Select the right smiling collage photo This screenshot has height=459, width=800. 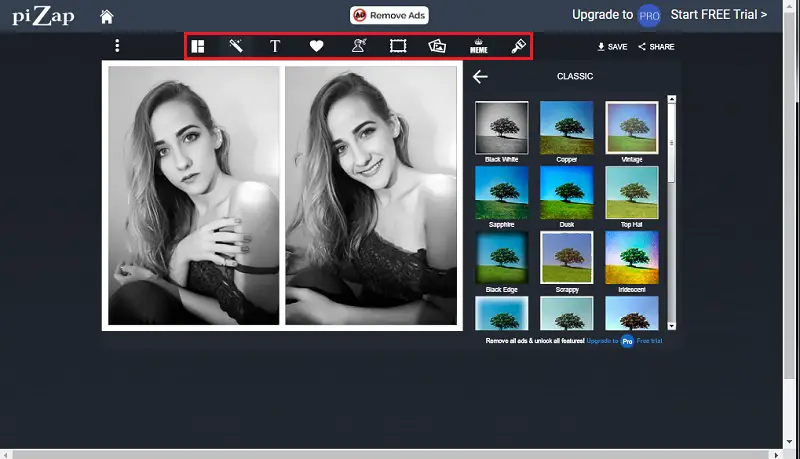[x=371, y=195]
